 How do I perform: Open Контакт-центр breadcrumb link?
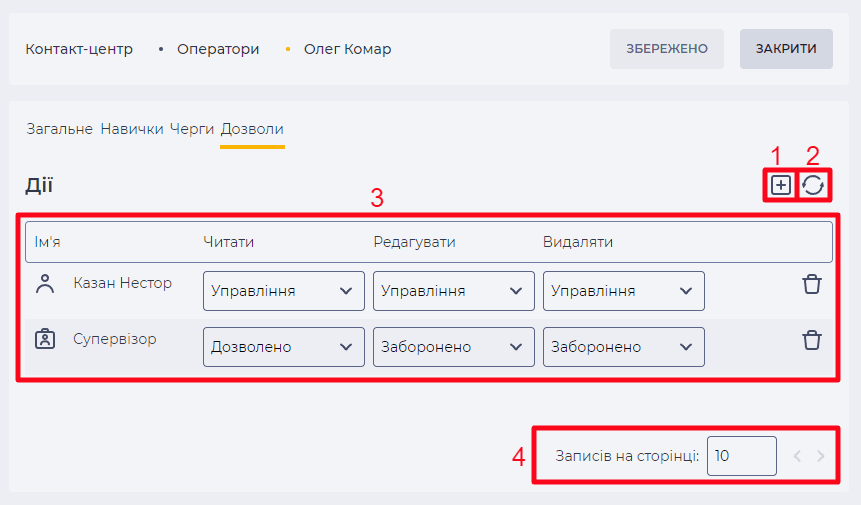[79, 49]
